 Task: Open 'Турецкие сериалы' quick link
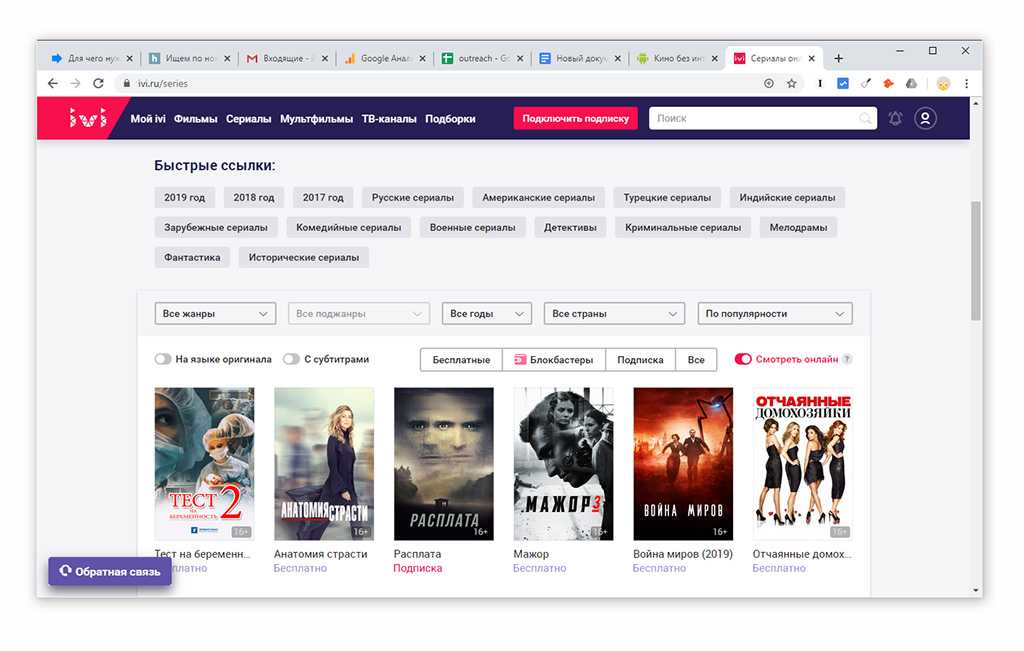click(667, 198)
